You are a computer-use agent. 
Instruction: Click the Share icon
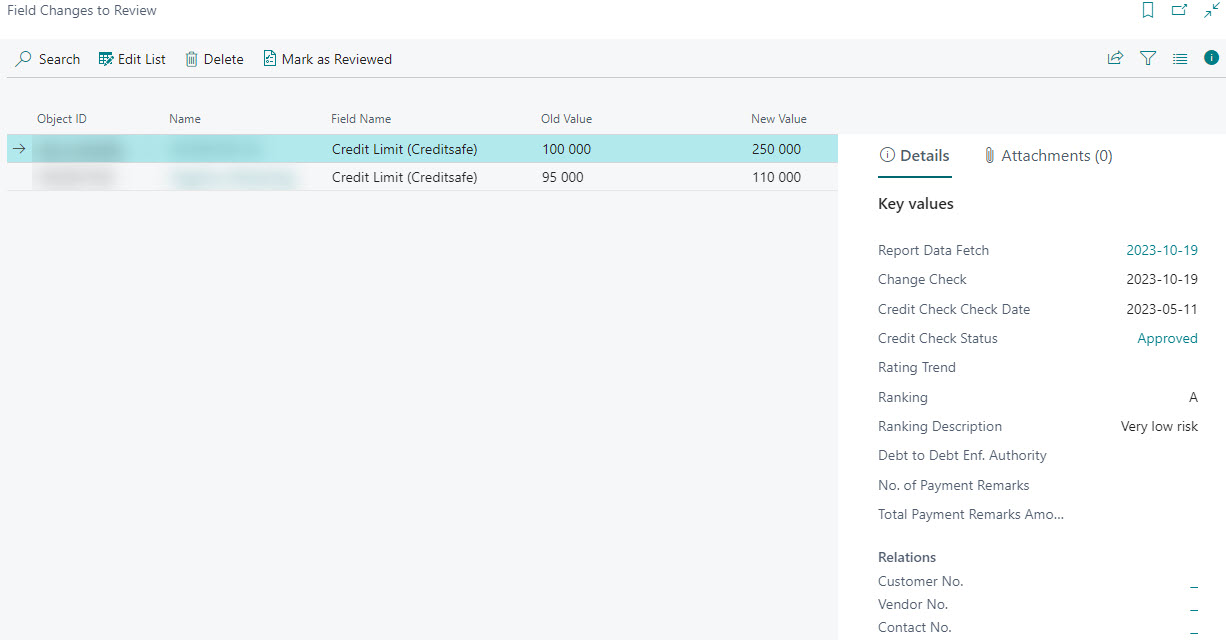tap(1115, 59)
